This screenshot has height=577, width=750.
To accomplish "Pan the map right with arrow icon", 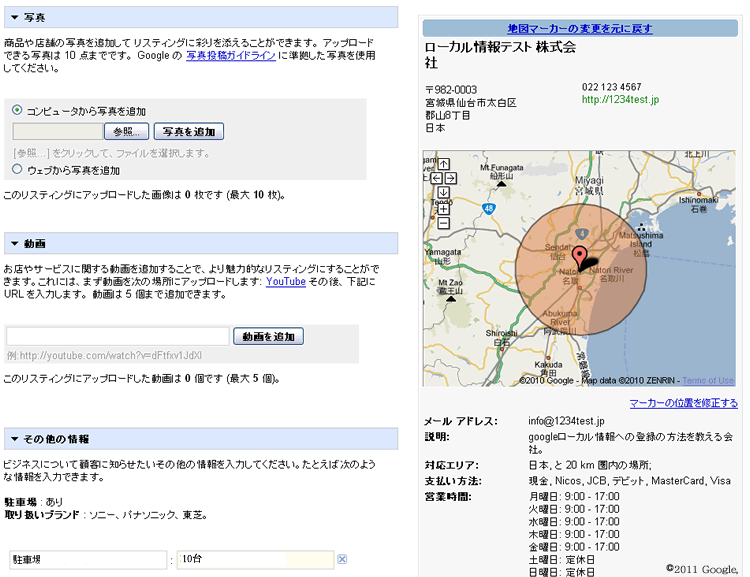I will tap(451, 178).
